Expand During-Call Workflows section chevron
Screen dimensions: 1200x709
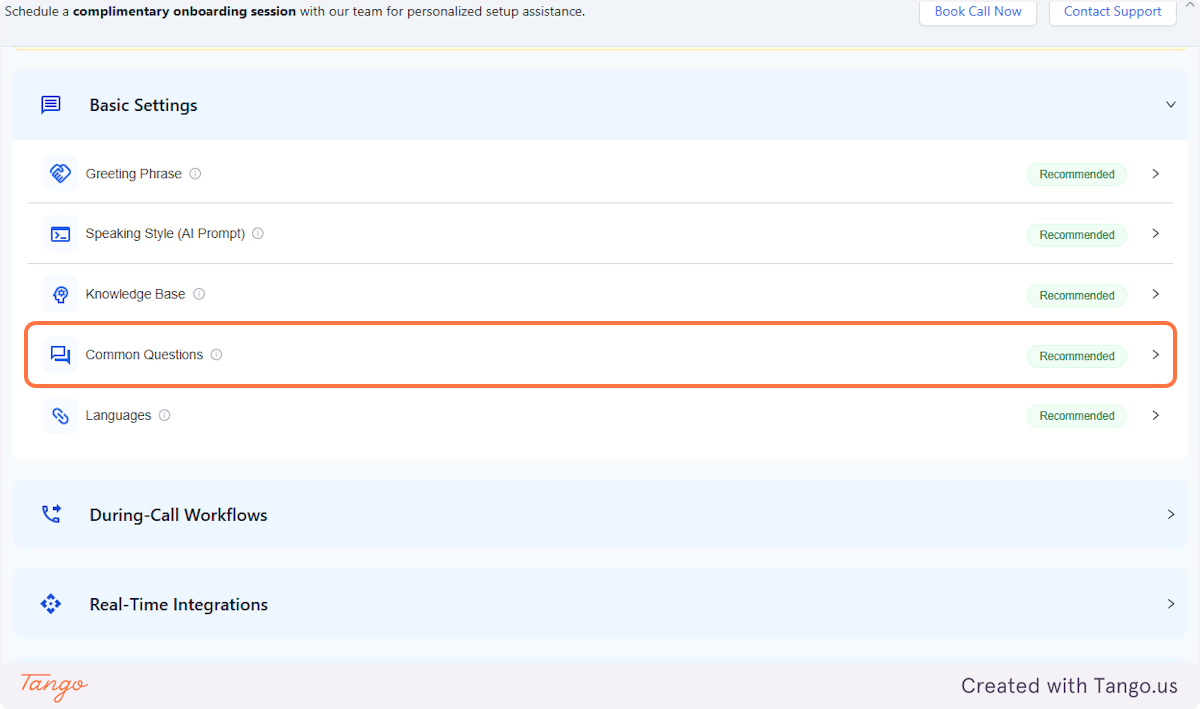coord(1171,515)
